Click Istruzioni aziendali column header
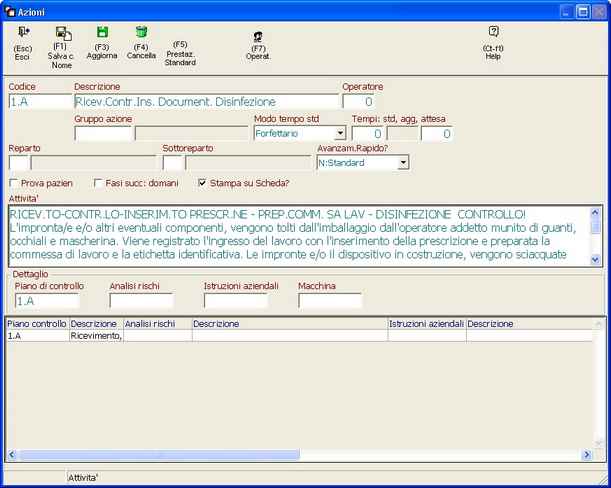Image resolution: width=611 pixels, height=488 pixels. pyautogui.click(x=427, y=324)
